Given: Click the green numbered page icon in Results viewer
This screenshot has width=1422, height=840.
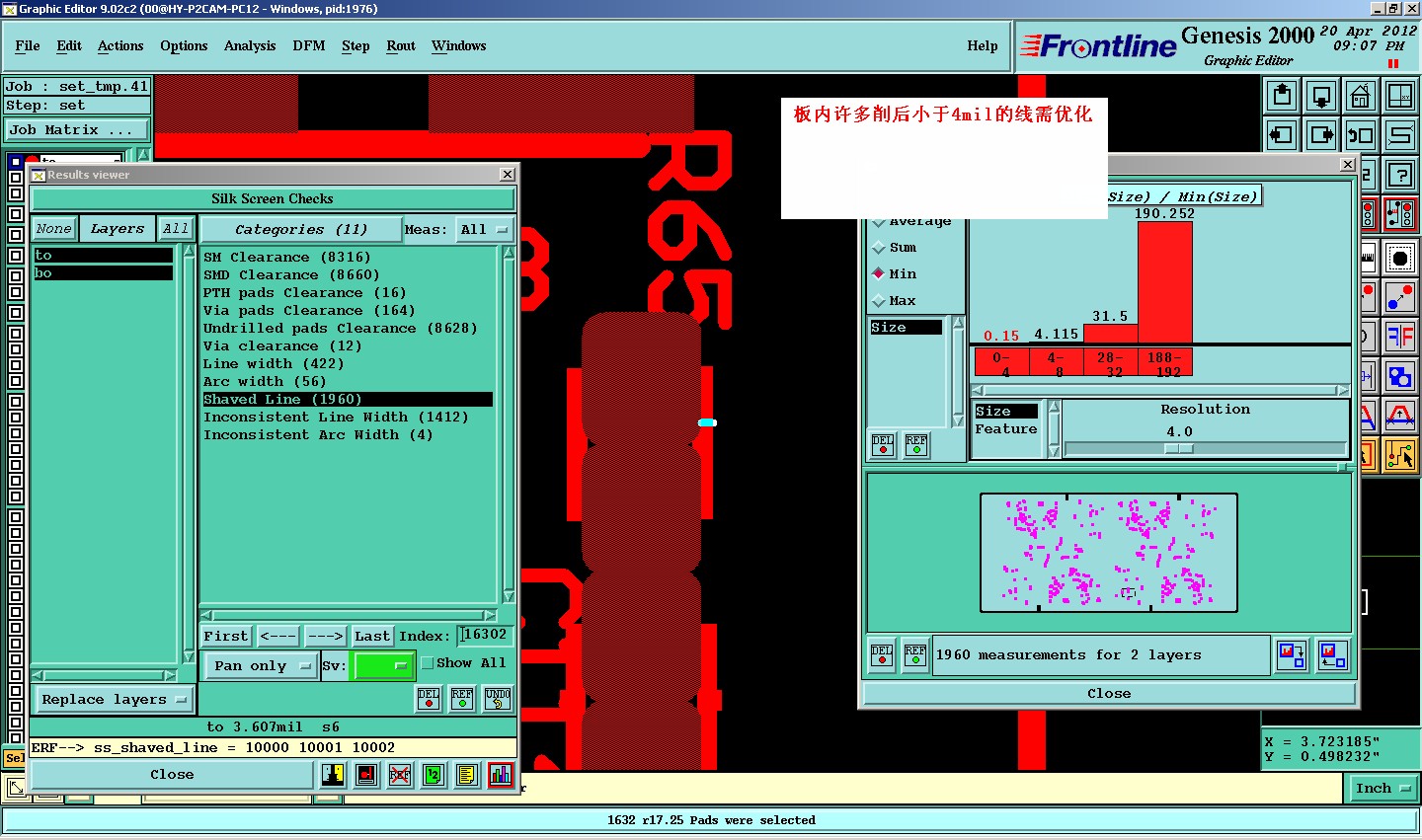Looking at the screenshot, I should 434,775.
